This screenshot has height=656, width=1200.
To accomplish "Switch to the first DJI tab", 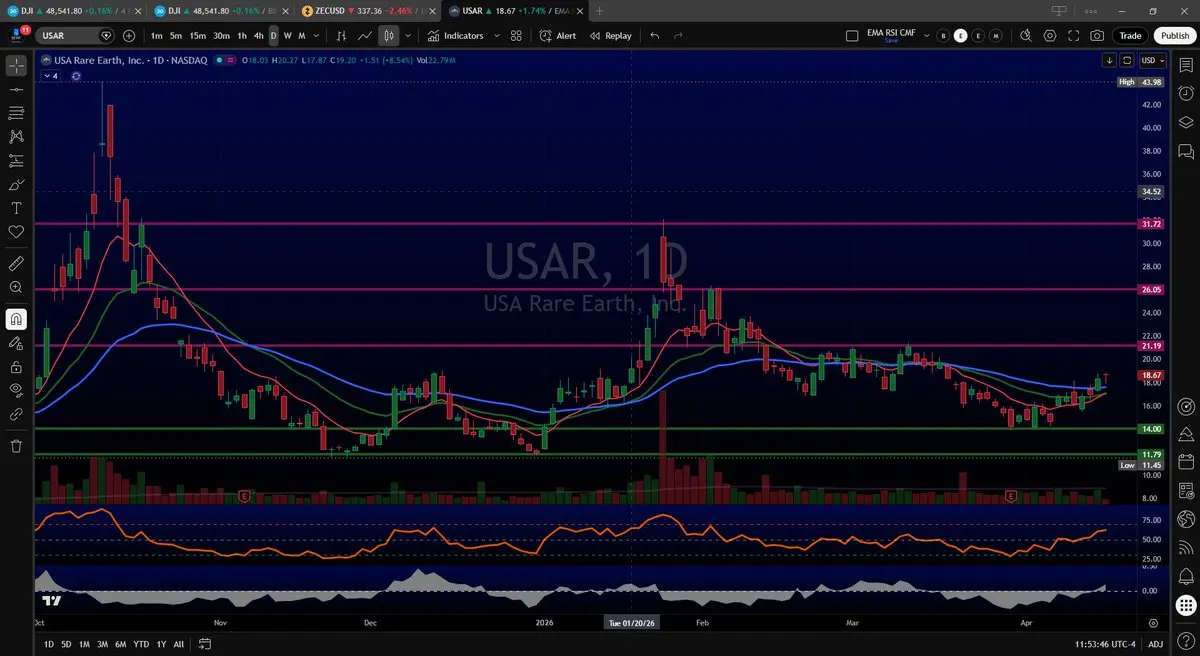I will click(73, 10).
